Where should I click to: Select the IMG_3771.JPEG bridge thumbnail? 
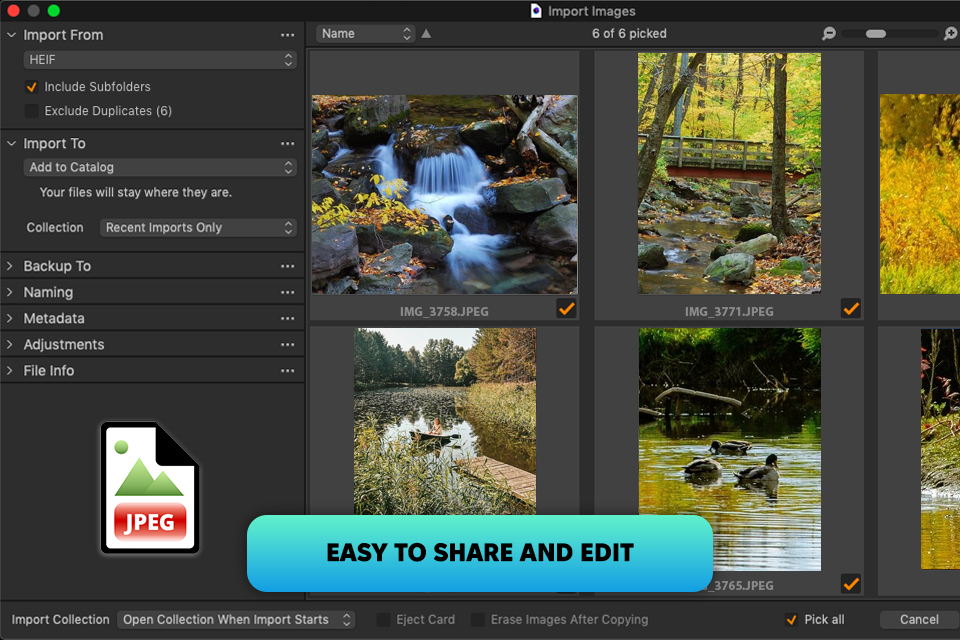pos(729,173)
